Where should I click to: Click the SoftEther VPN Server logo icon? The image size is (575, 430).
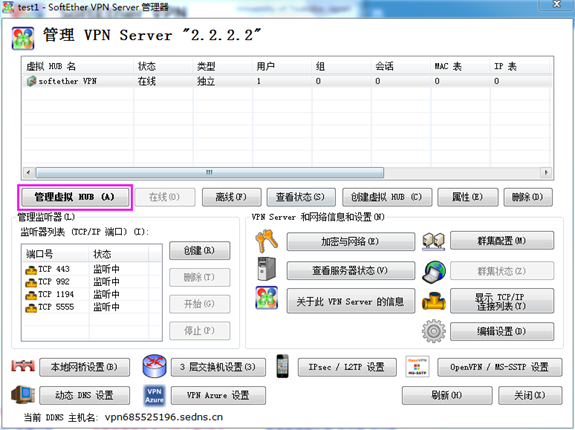click(x=23, y=38)
